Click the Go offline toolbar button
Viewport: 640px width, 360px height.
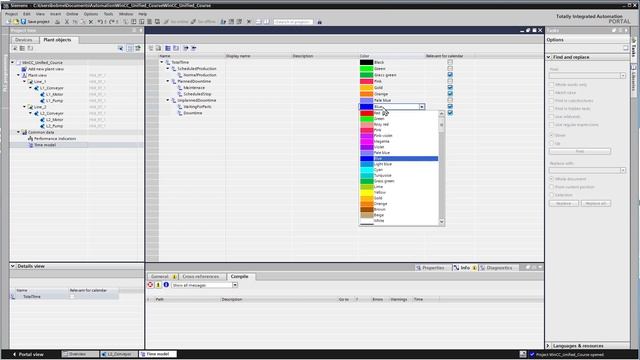pyautogui.click(x=203, y=22)
